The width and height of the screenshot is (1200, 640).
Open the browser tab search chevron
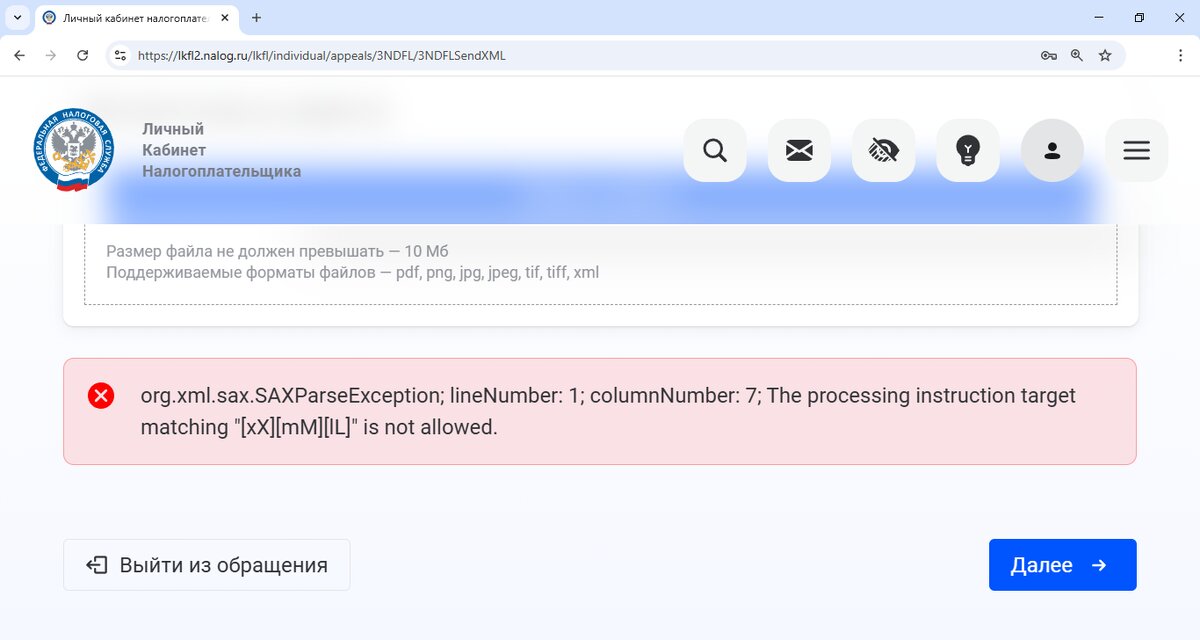click(x=16, y=17)
